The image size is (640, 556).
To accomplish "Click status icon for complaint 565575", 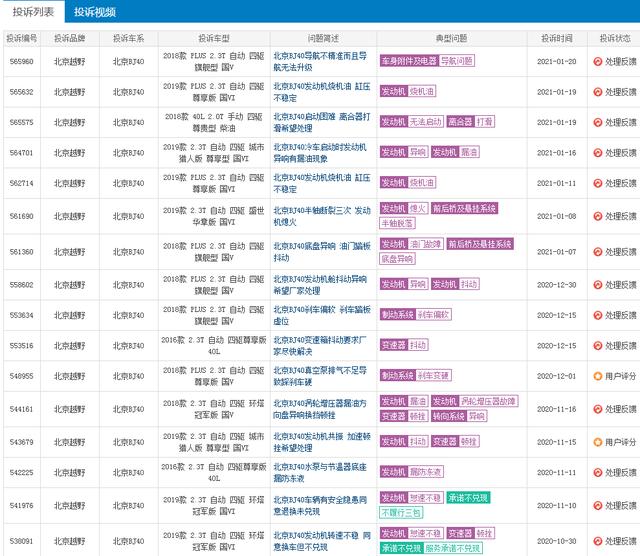I will 598,122.
